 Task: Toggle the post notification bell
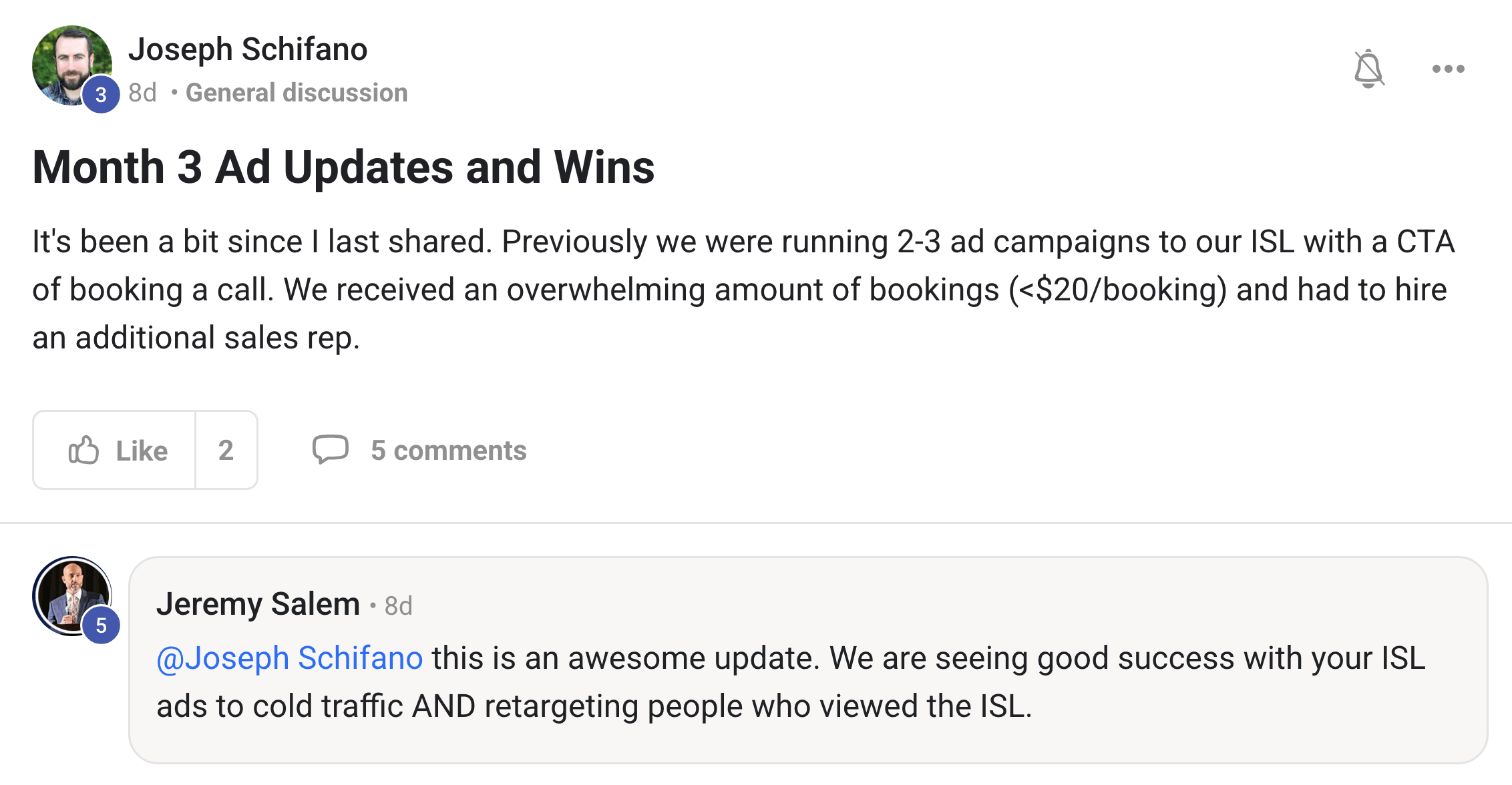pyautogui.click(x=1368, y=69)
